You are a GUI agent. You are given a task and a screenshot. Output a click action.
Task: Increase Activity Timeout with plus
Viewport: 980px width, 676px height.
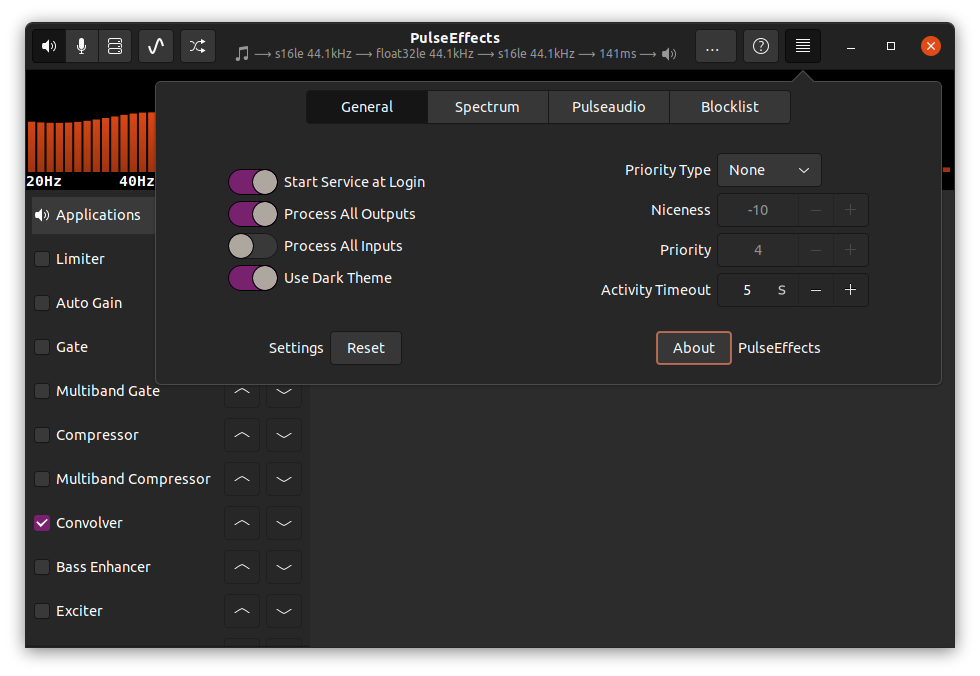point(851,290)
